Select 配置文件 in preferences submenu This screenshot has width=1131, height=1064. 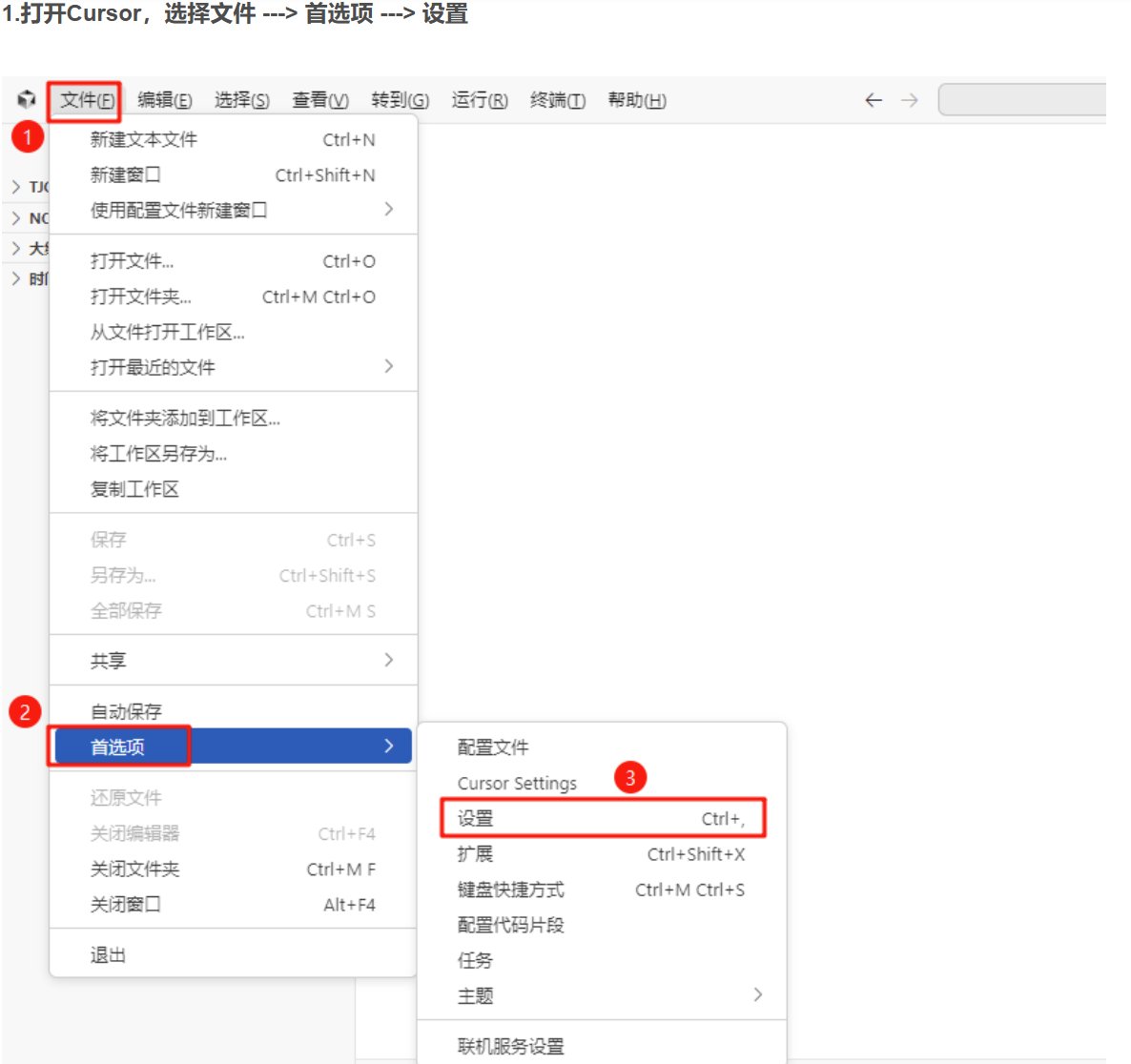click(602, 747)
